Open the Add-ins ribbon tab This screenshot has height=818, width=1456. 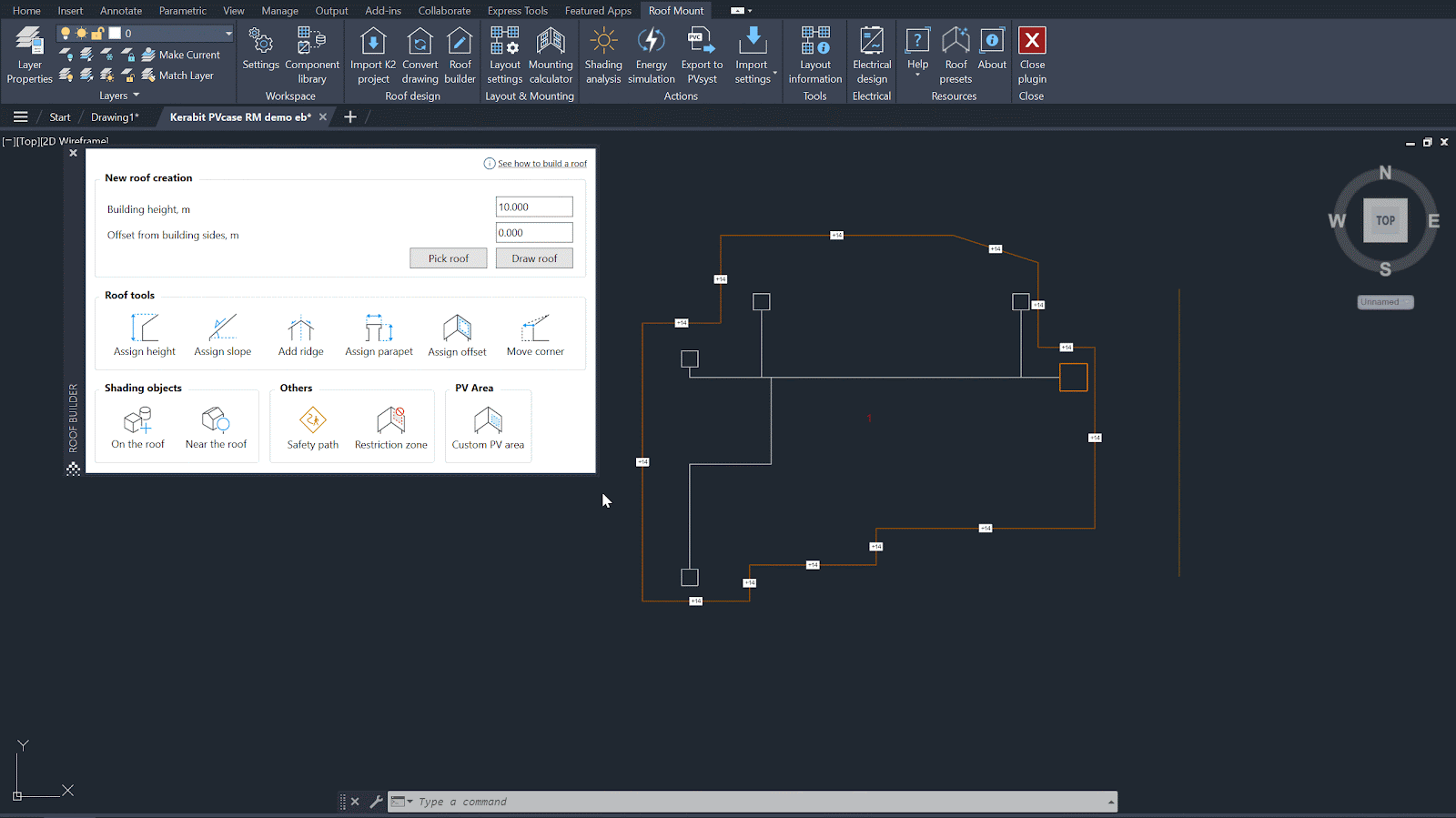pyautogui.click(x=383, y=11)
